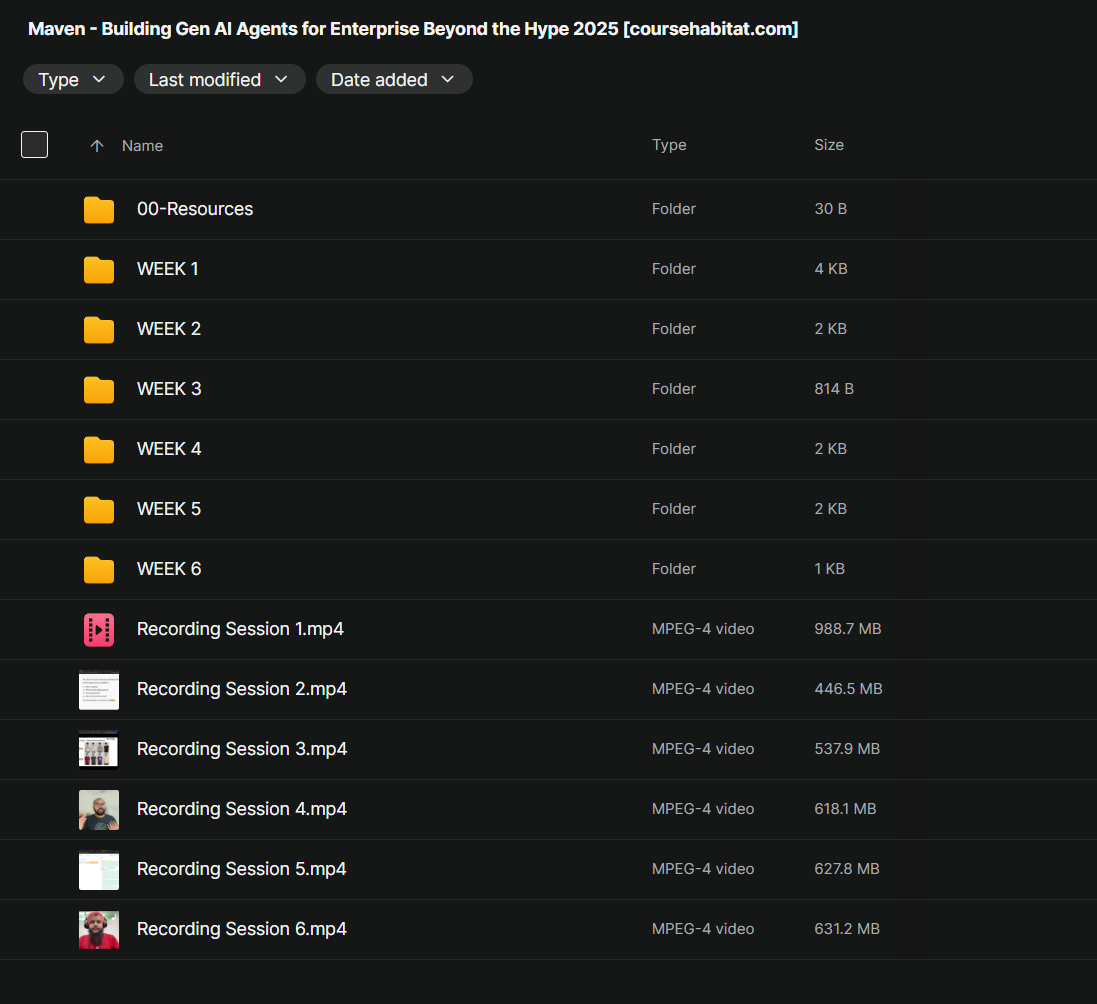Open the WEEK 2 folder name
Screen dimensions: 1097x1004
point(169,329)
